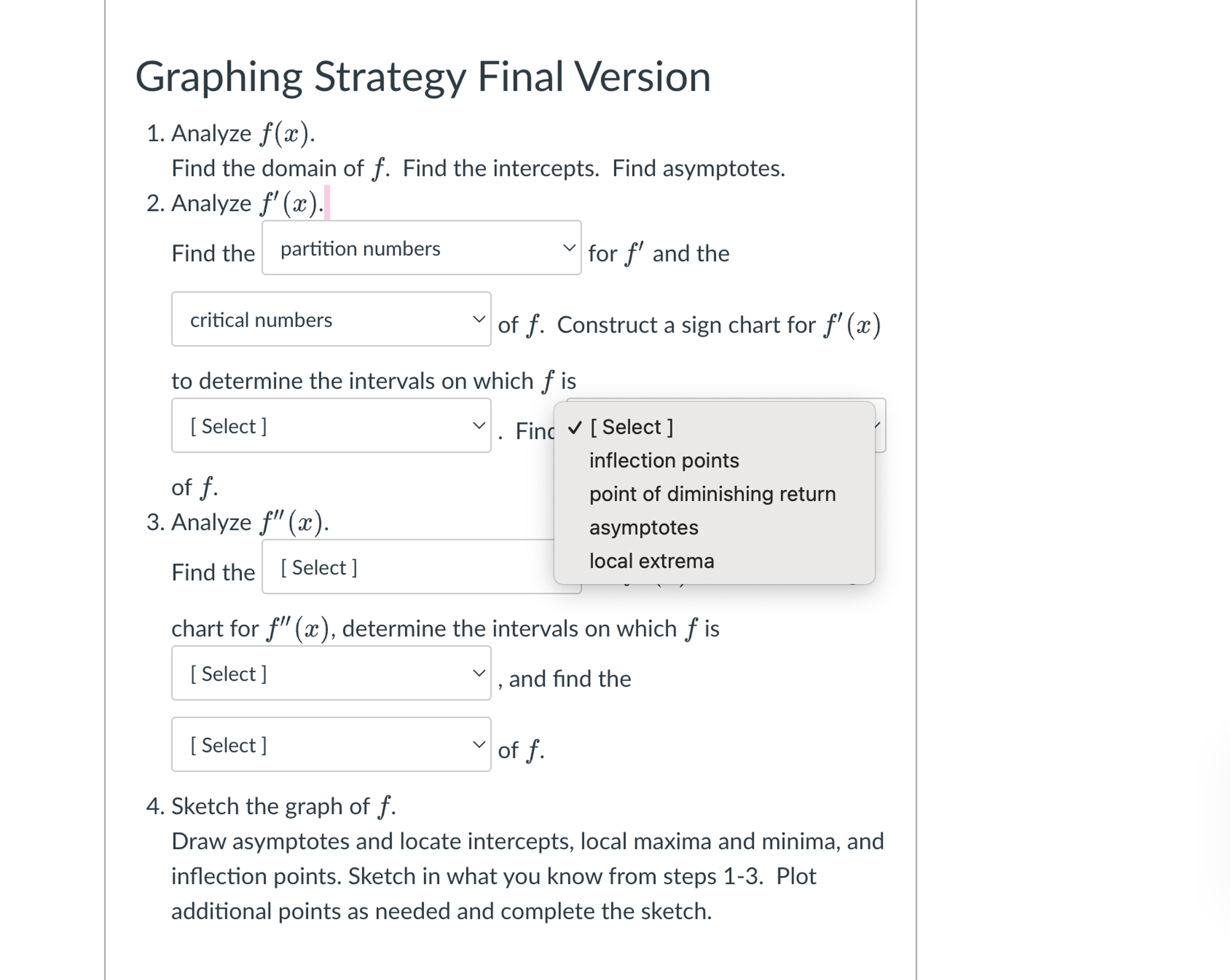Select "point of diminishing return" option
1230x980 pixels.
712,494
